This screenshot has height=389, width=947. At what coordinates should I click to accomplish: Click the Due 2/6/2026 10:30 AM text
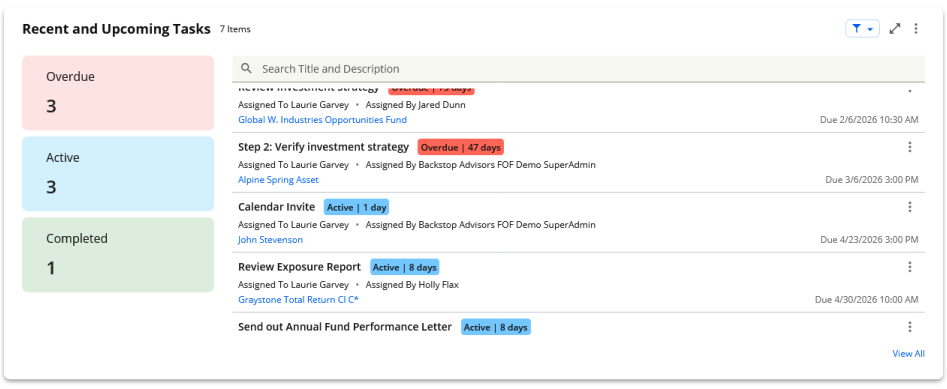[x=869, y=120]
